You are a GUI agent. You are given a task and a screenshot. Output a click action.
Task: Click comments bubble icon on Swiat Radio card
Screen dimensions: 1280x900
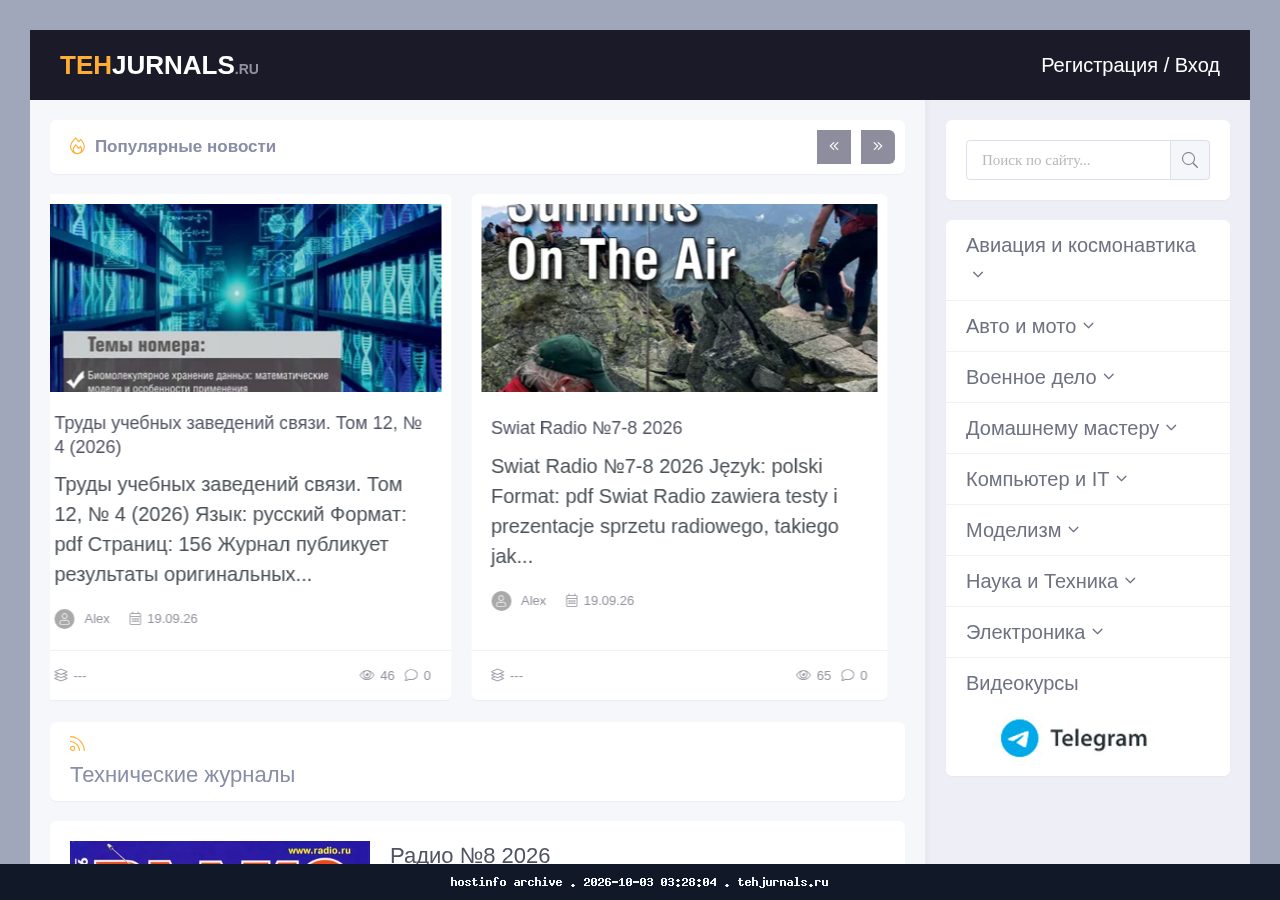click(848, 675)
